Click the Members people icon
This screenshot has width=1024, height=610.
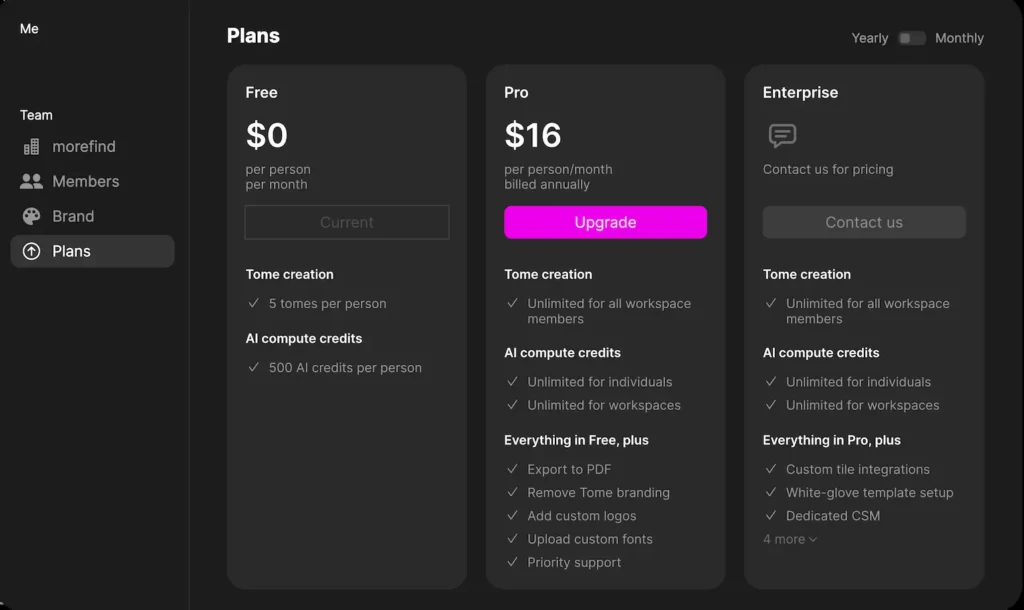click(x=33, y=181)
